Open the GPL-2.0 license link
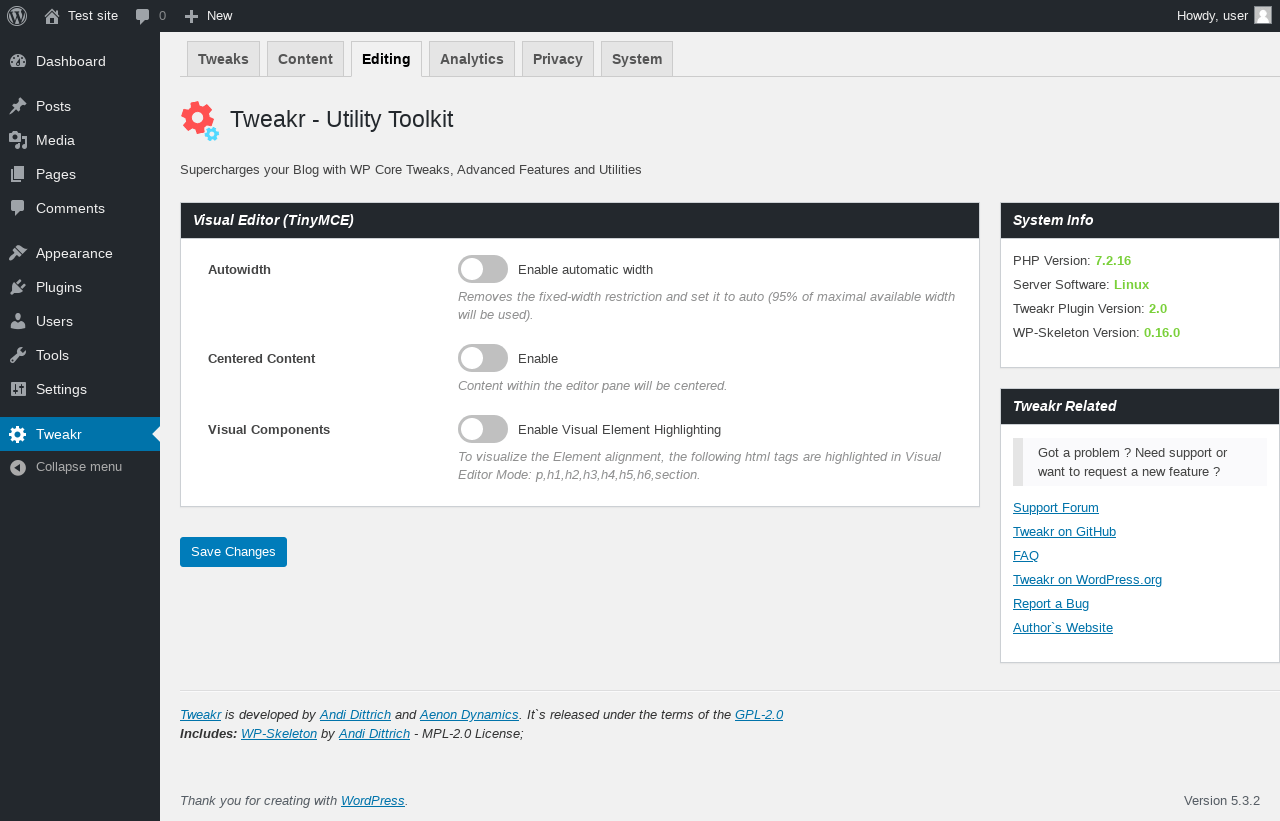Viewport: 1280px width, 821px height. click(758, 715)
